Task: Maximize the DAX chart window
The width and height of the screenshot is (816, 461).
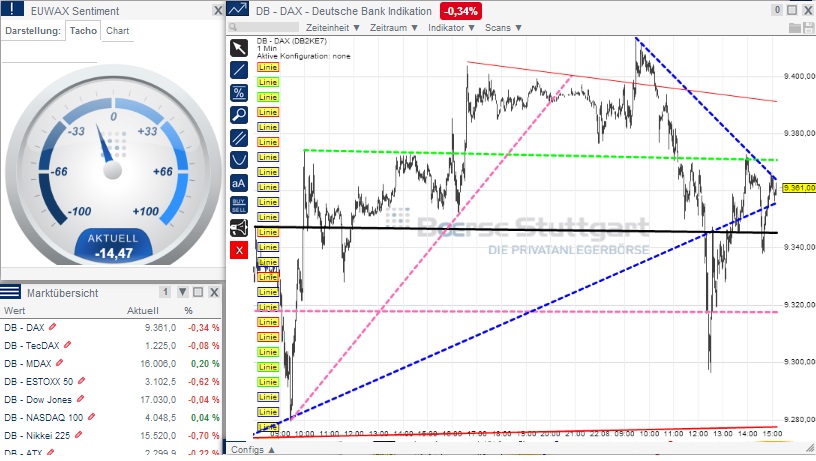Action: [792, 10]
